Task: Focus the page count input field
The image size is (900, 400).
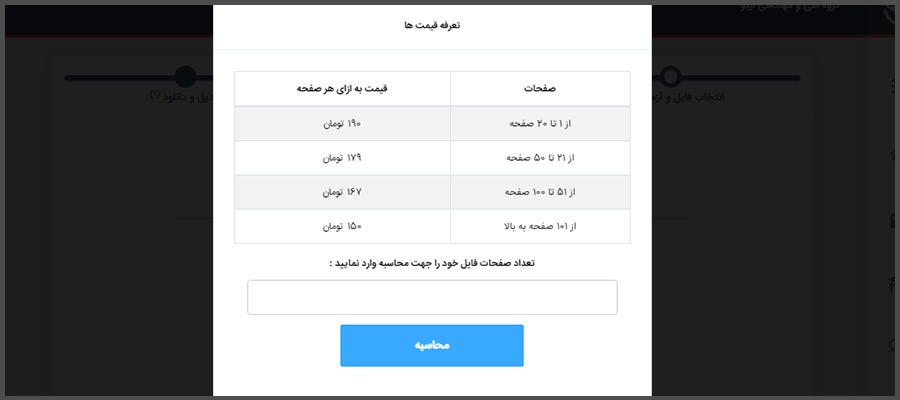Action: pos(432,297)
